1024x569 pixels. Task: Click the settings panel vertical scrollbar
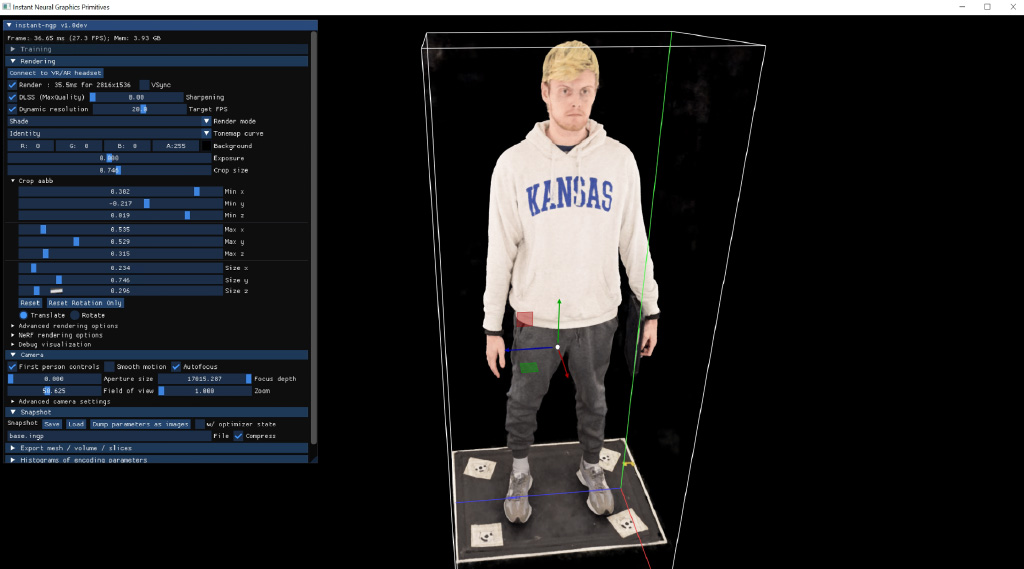point(313,238)
